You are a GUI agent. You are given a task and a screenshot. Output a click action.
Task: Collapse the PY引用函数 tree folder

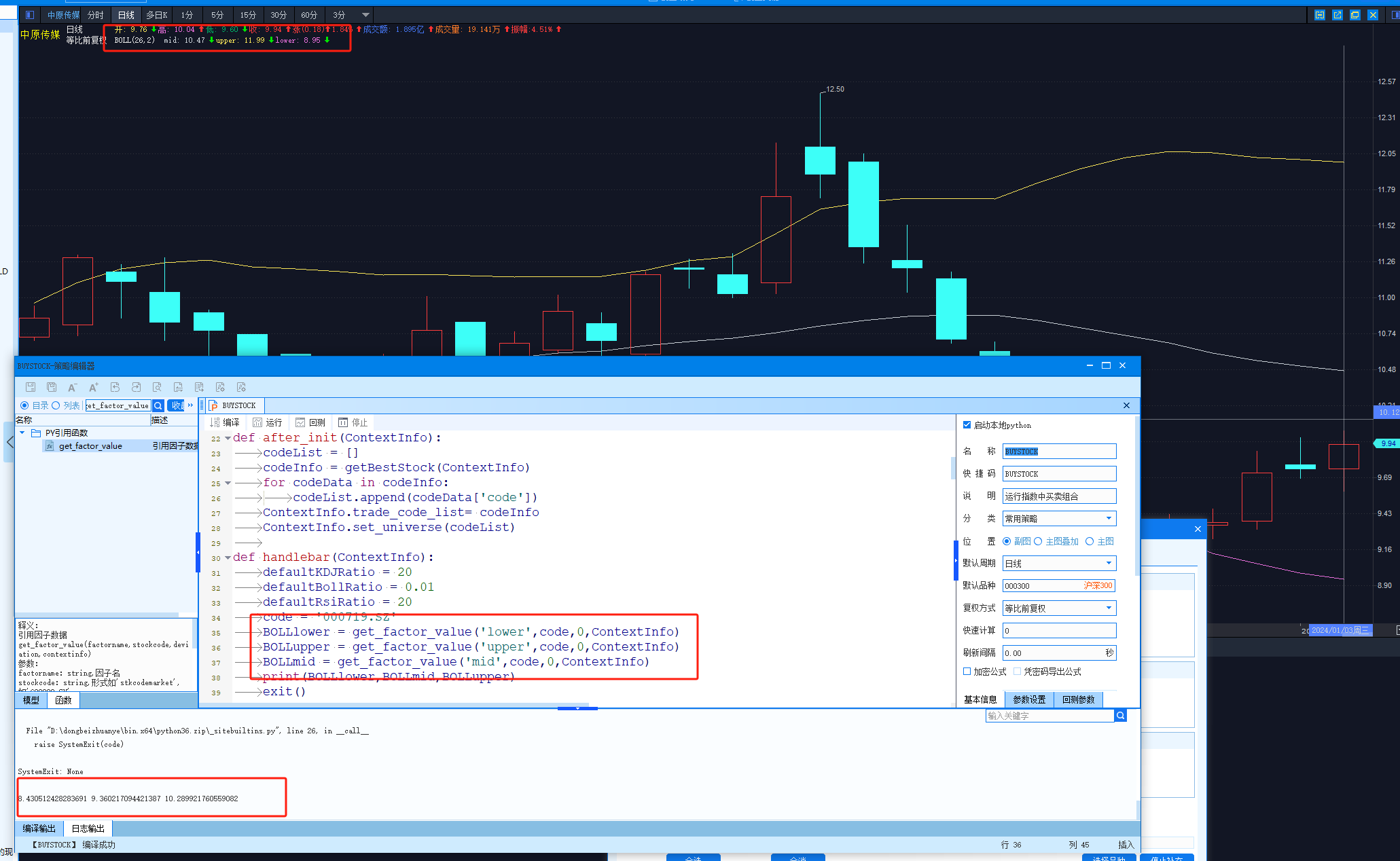pyautogui.click(x=22, y=433)
